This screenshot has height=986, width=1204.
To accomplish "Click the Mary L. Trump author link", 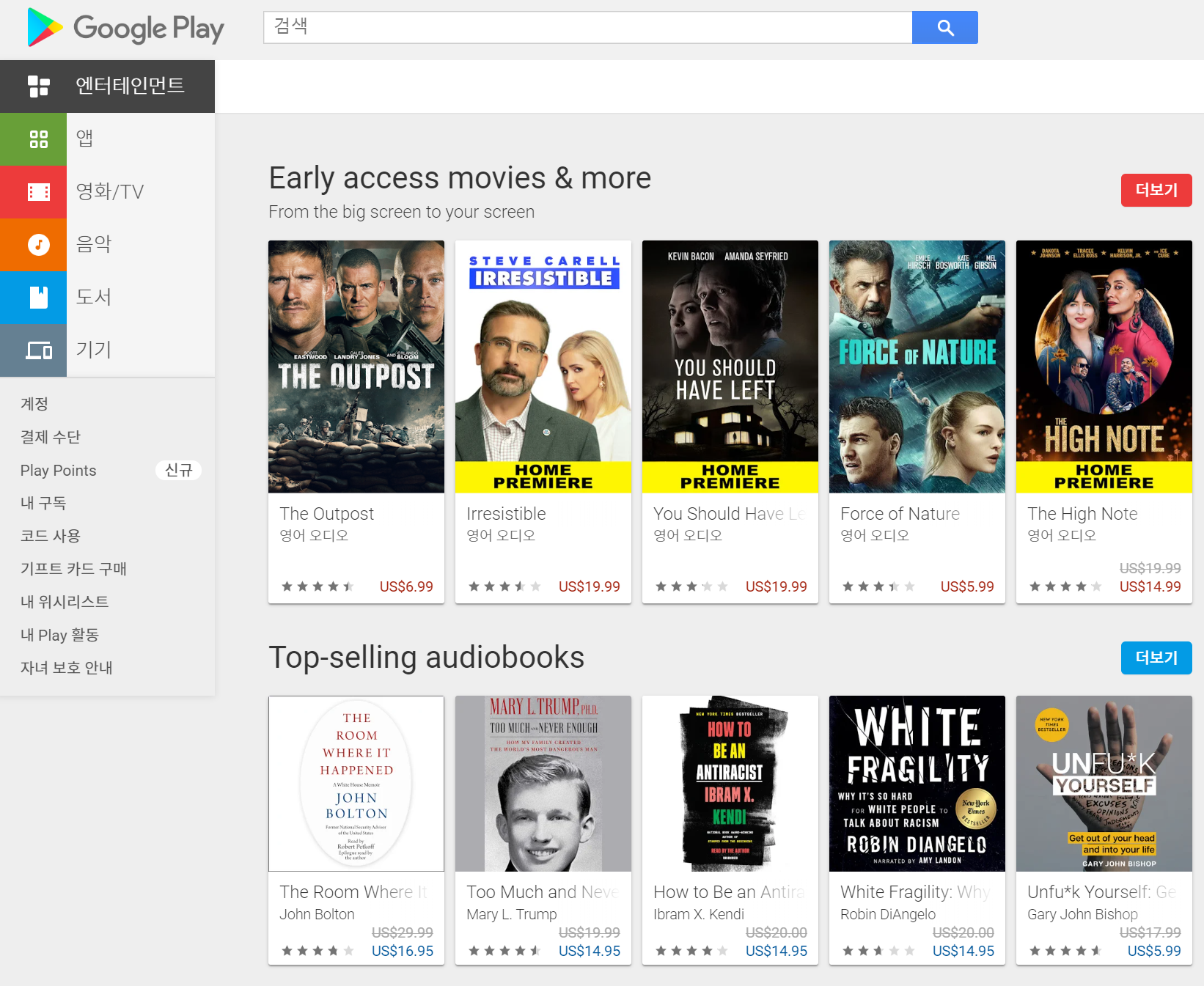I will pos(512,914).
